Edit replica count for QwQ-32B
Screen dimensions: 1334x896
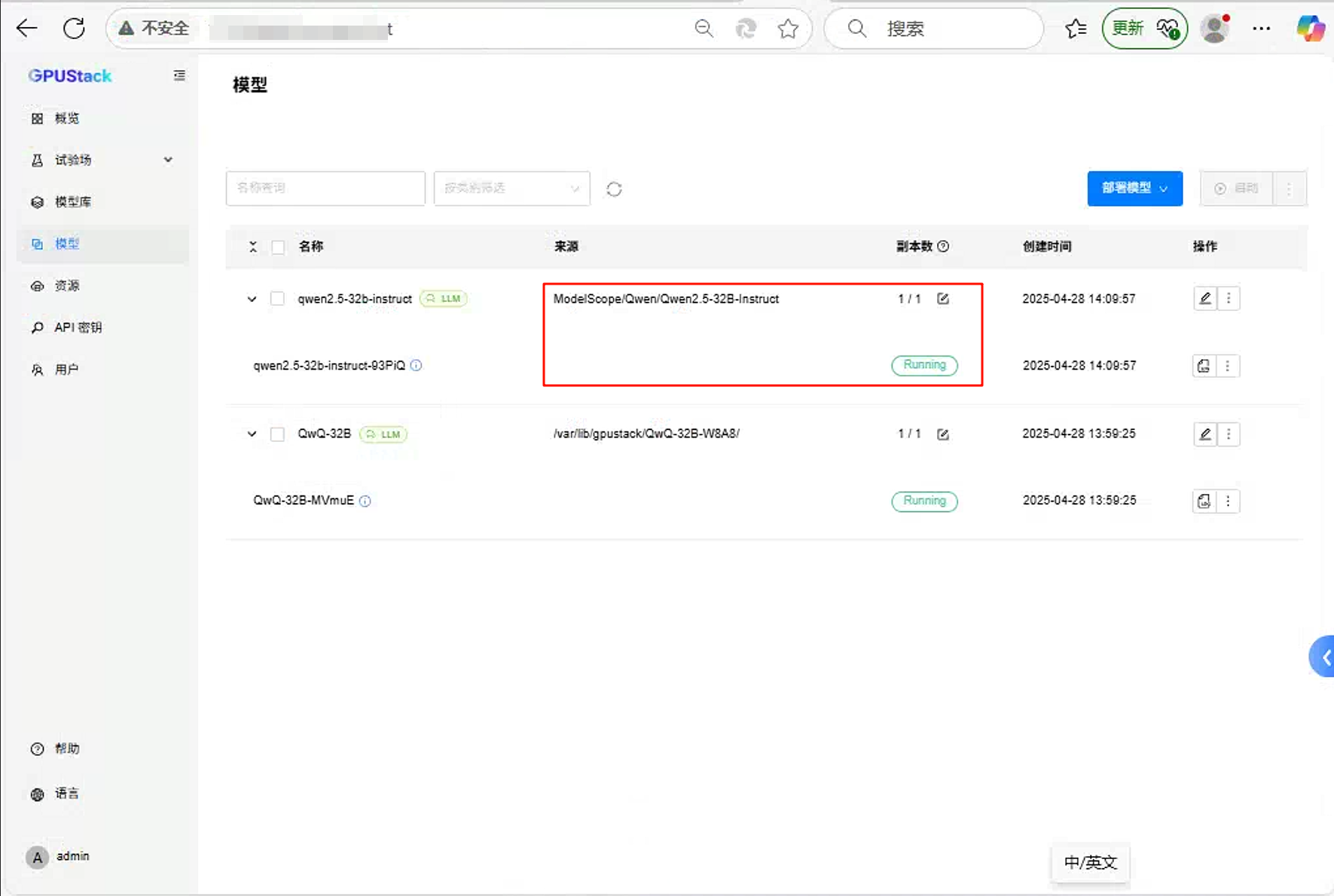click(943, 434)
